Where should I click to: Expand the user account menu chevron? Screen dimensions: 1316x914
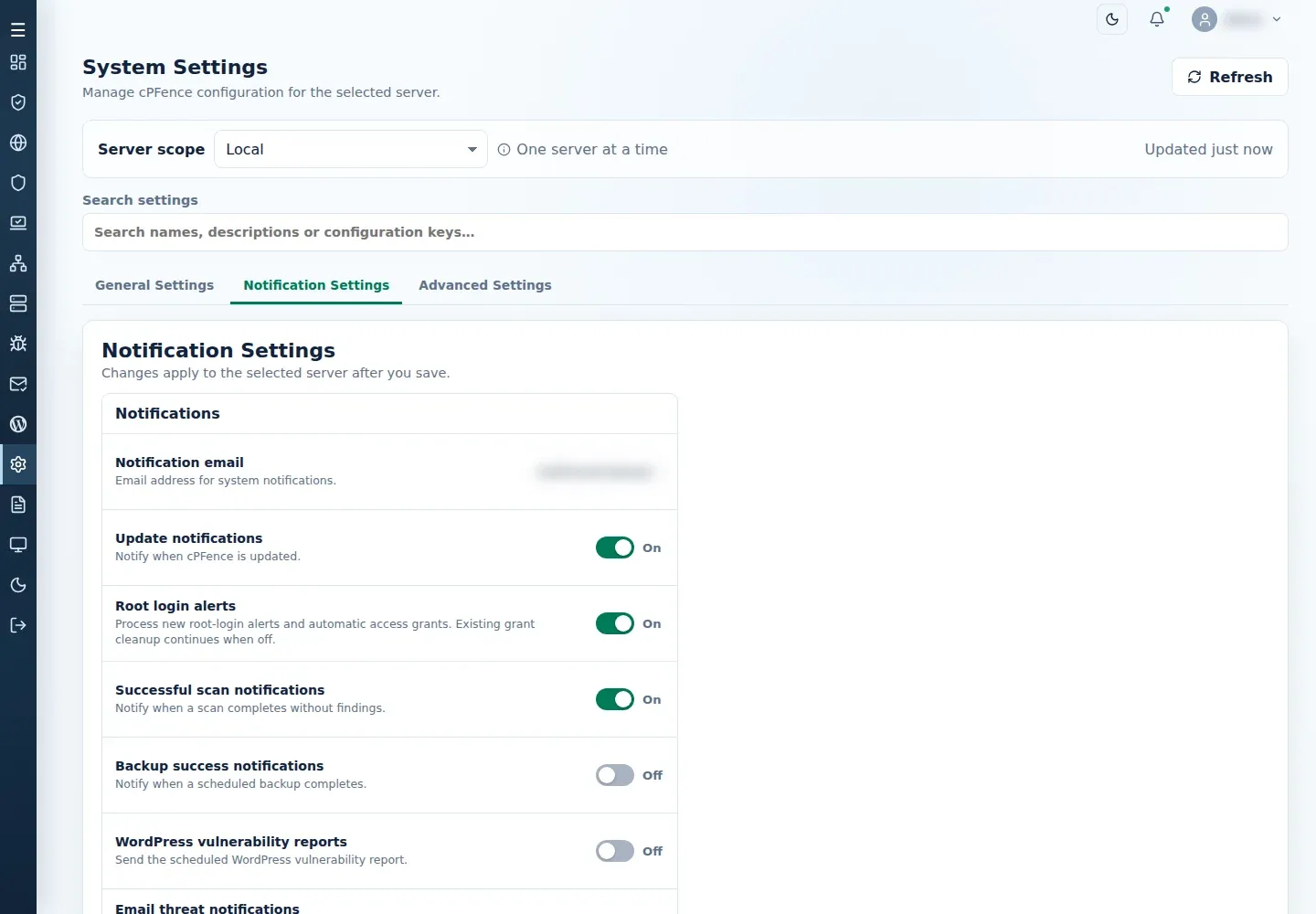click(x=1277, y=19)
